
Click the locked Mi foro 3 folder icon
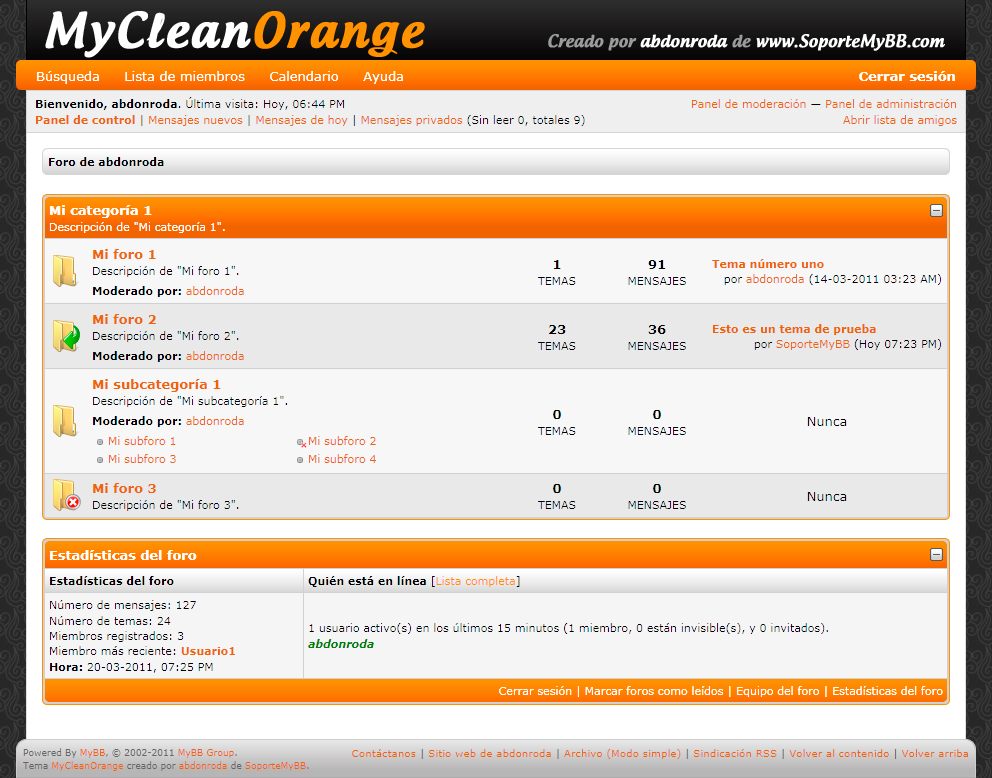pyautogui.click(x=66, y=496)
